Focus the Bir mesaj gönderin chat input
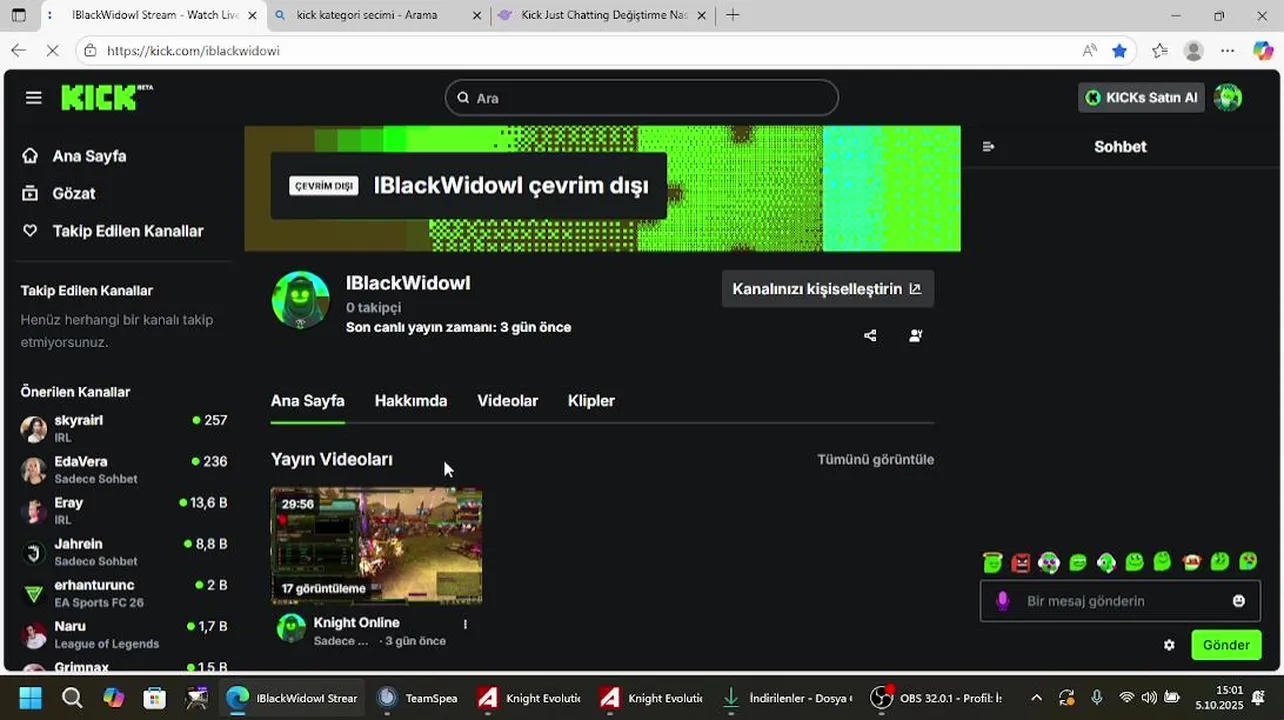 click(x=1120, y=601)
